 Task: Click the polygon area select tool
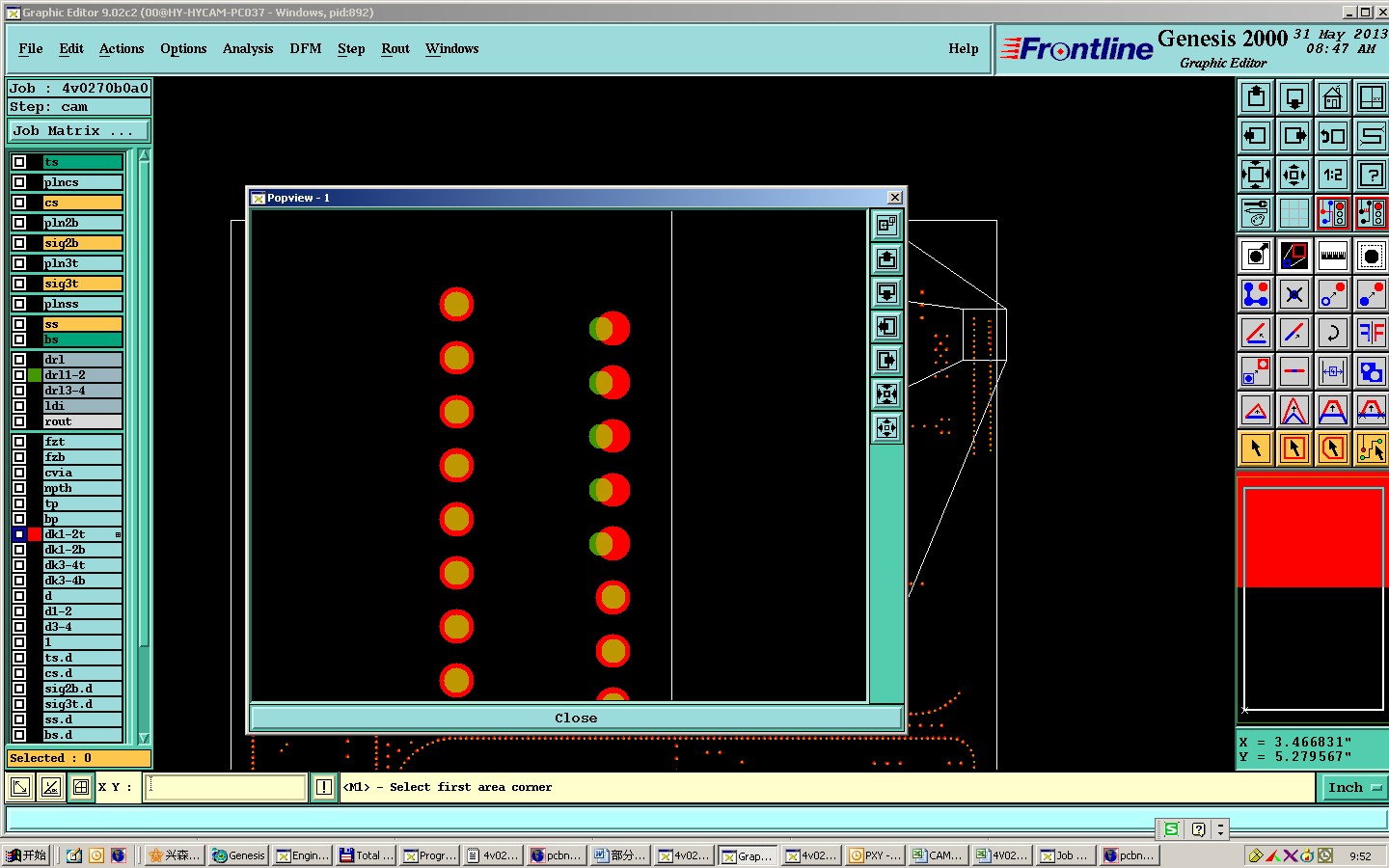pos(1333,448)
